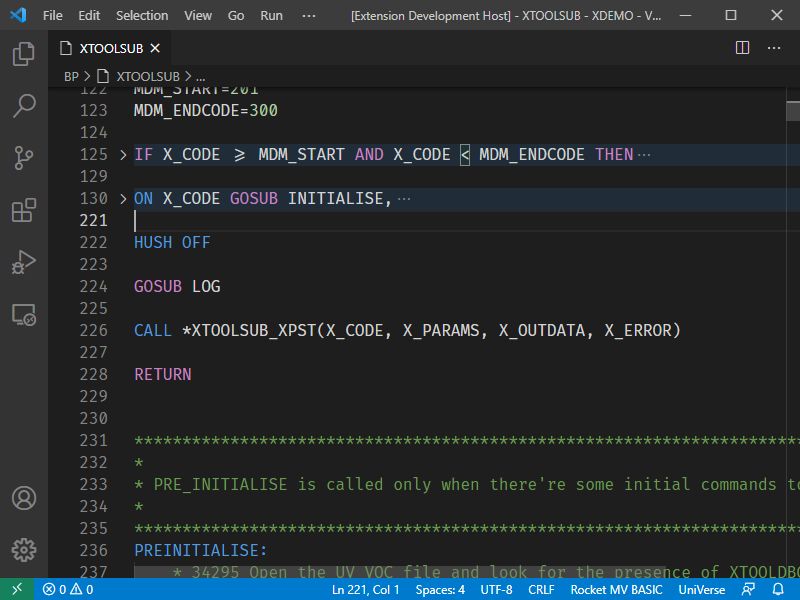The width and height of the screenshot is (800, 600).
Task: Split the editor to the right
Action: coord(742,48)
